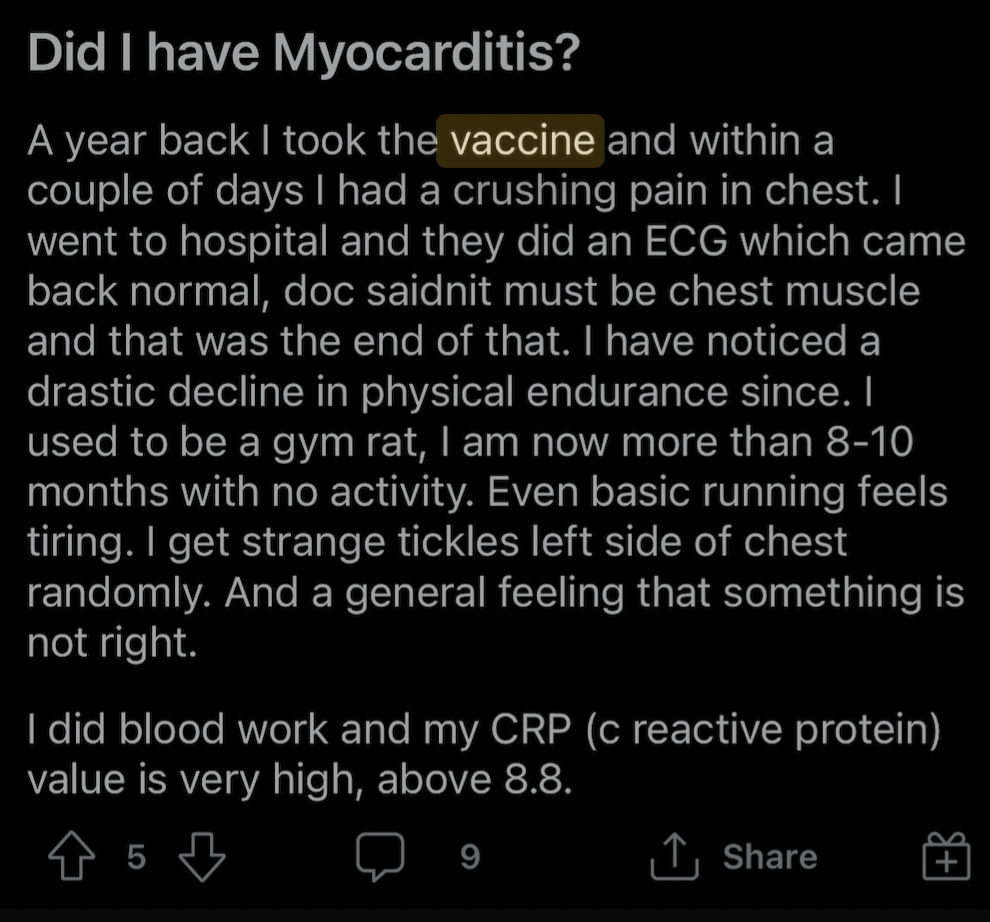This screenshot has height=922, width=990.
Task: Open comments via the speech bubble icon
Action: pos(379,856)
